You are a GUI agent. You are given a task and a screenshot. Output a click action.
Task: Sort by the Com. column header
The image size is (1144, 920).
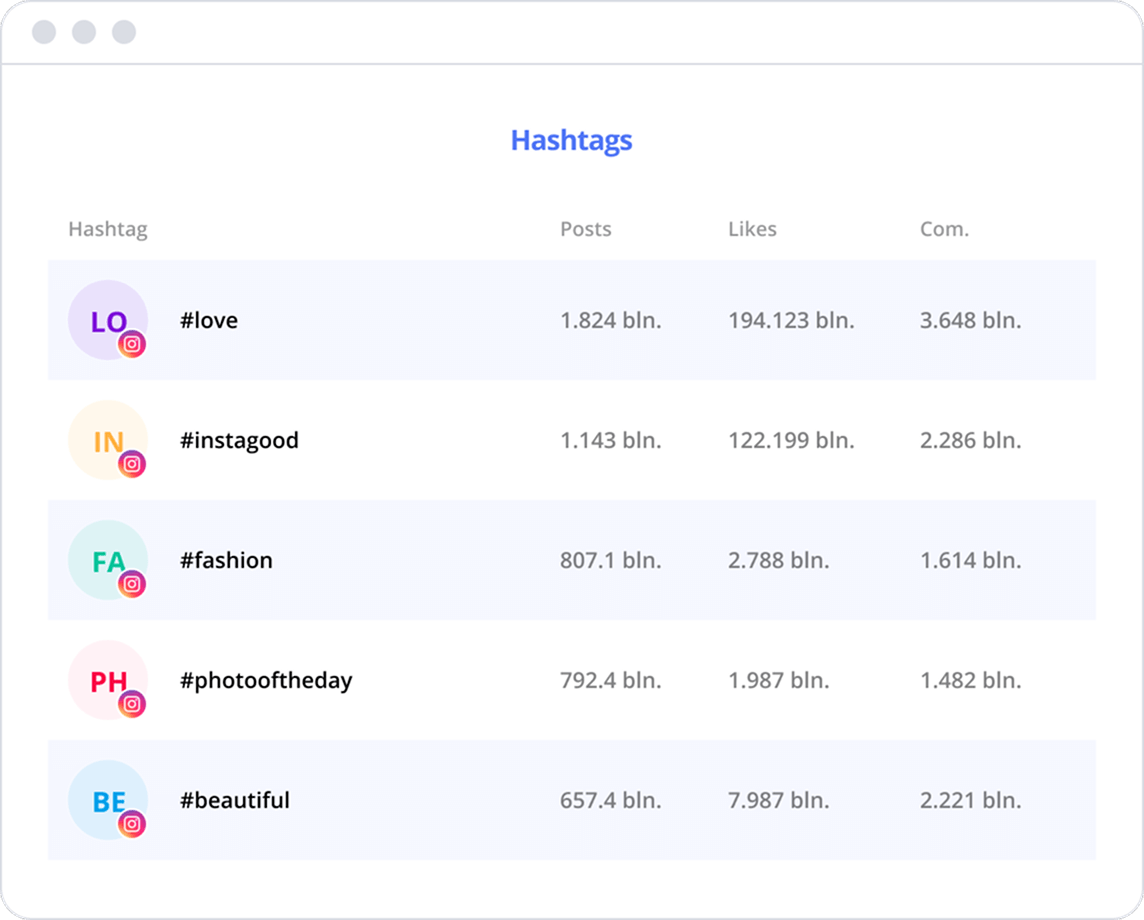[x=944, y=229]
